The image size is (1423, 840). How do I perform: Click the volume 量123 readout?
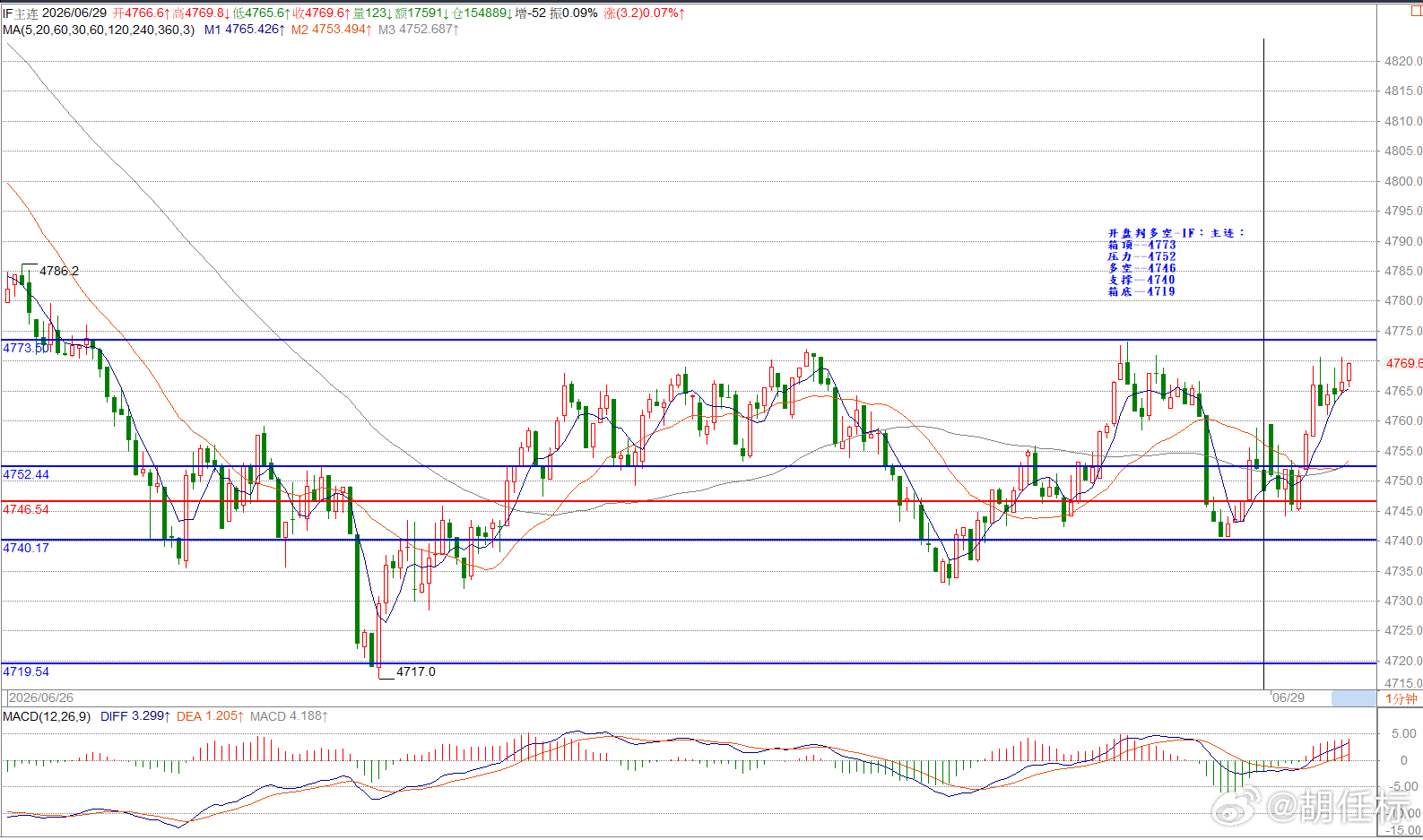click(x=372, y=13)
